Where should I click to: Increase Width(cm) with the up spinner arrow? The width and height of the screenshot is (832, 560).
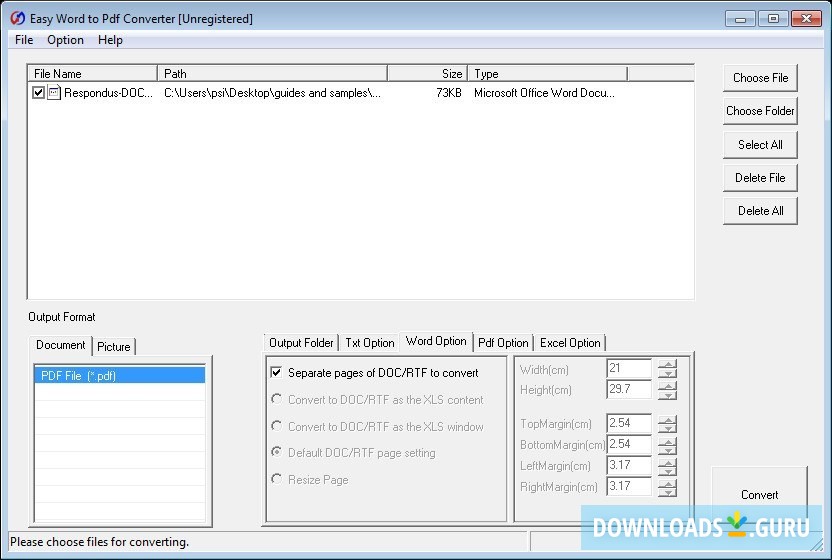(668, 364)
